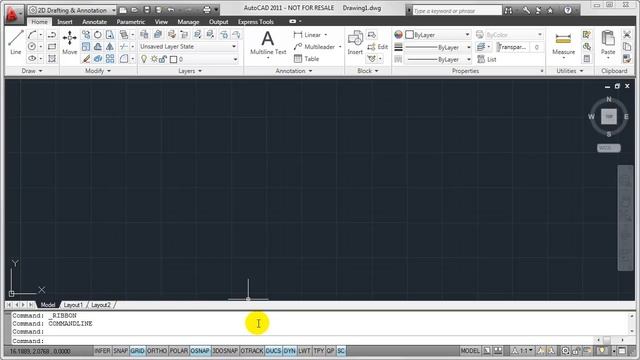
Task: Click the Circle draw tool icon
Action: pos(32,47)
